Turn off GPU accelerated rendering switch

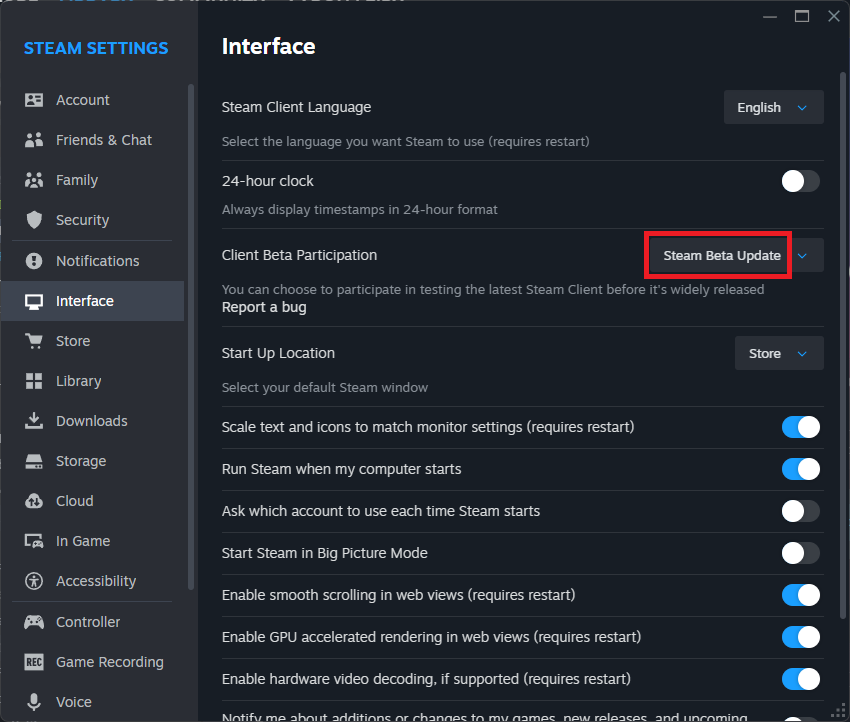point(800,637)
